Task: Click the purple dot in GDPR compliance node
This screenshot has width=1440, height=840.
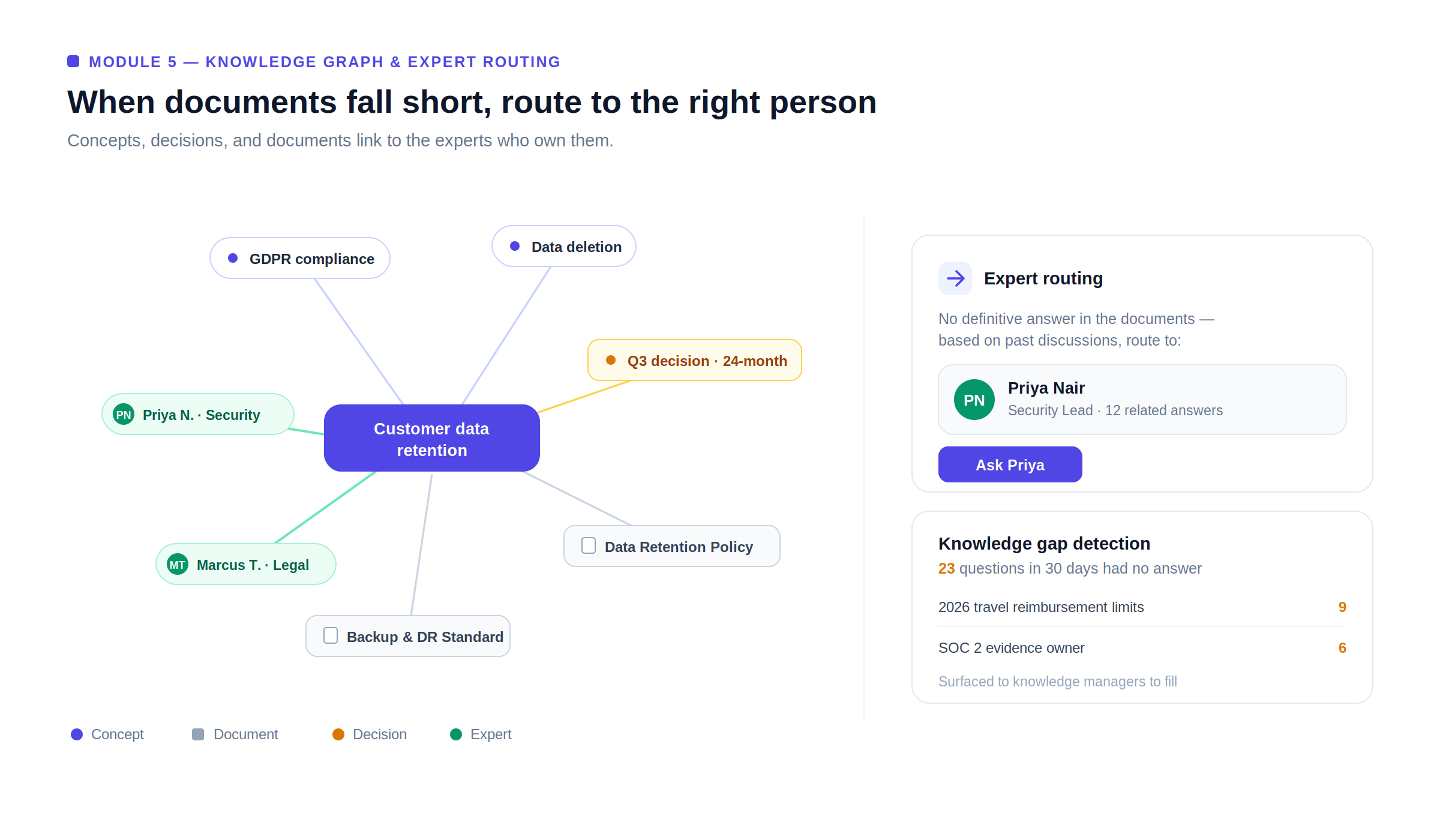Action: point(233,258)
